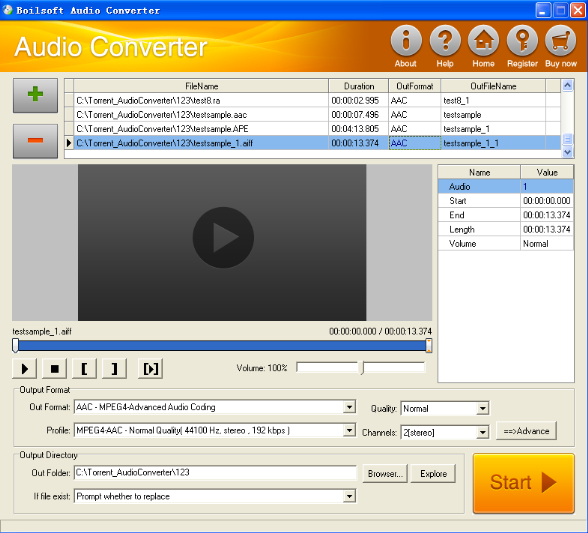The image size is (588, 533).
Task: Set end mark with right bracket button
Action: pos(114,369)
